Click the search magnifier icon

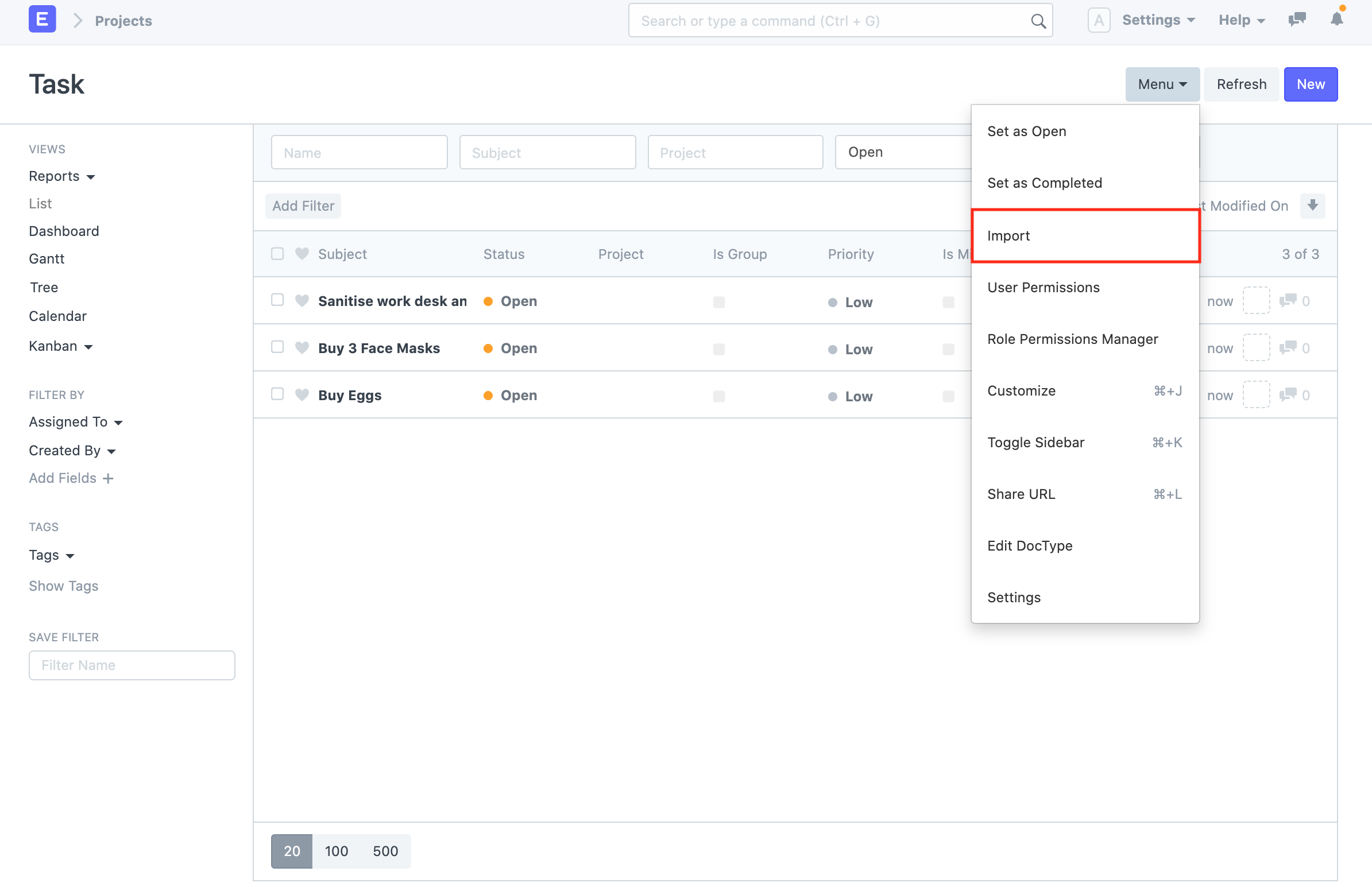tap(1038, 20)
